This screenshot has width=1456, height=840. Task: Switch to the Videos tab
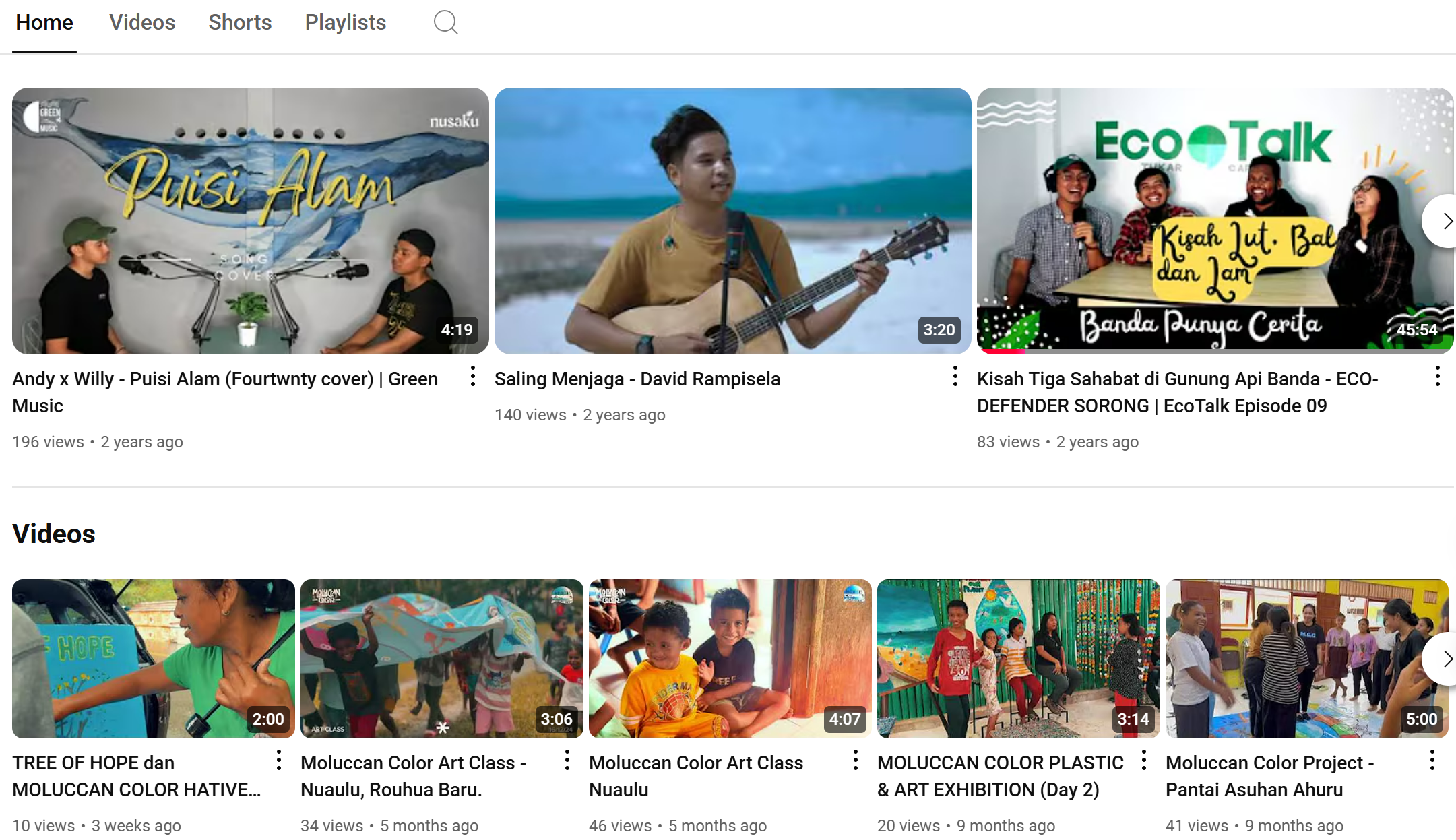[x=142, y=22]
